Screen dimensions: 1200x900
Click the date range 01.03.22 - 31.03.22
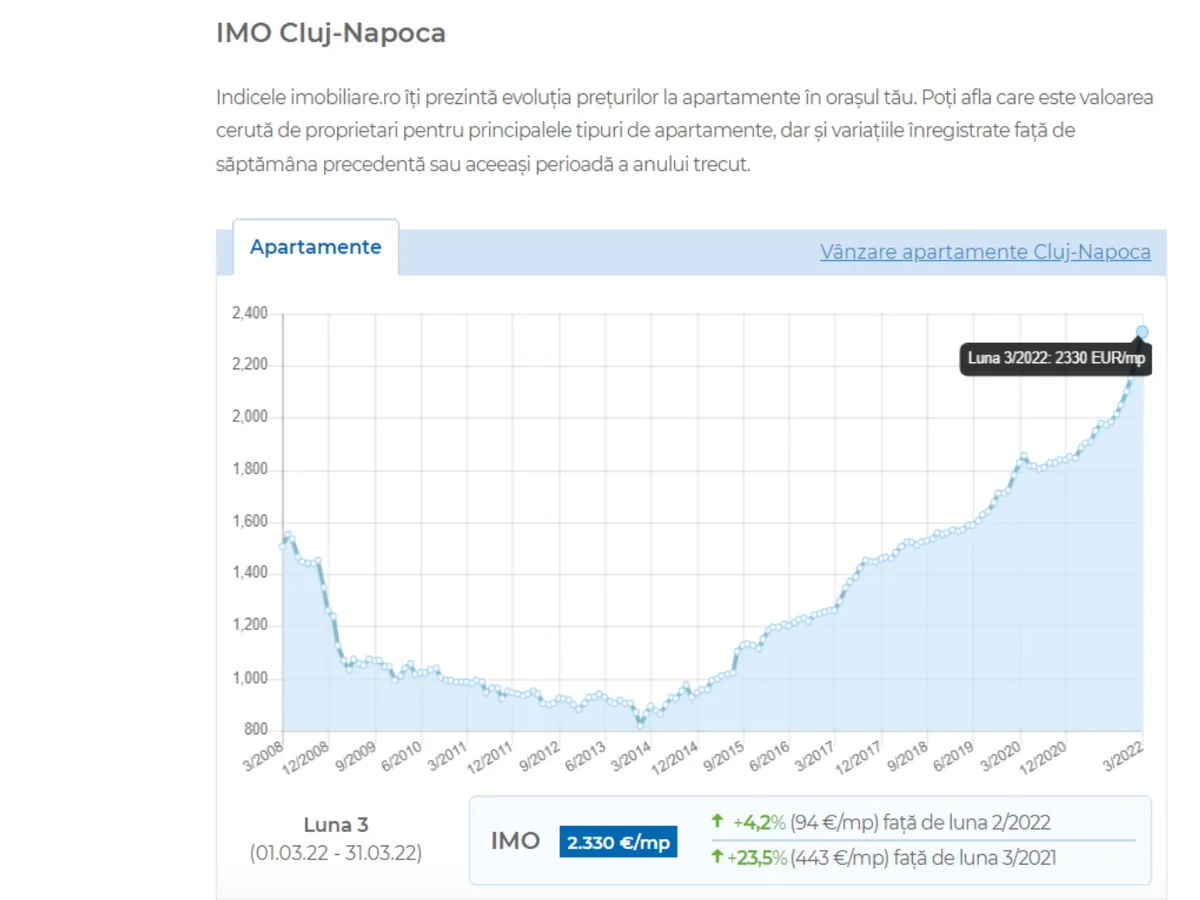coord(336,854)
